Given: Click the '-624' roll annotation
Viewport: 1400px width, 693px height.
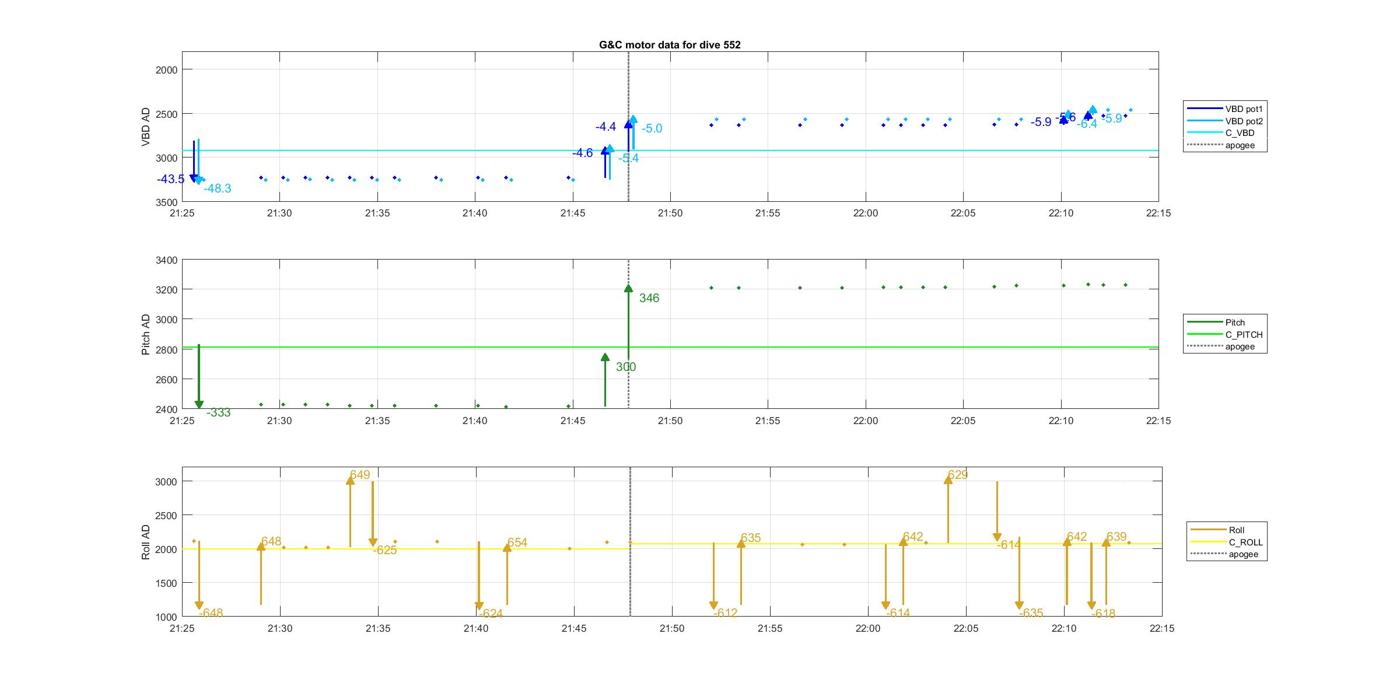Looking at the screenshot, I should pos(491,613).
